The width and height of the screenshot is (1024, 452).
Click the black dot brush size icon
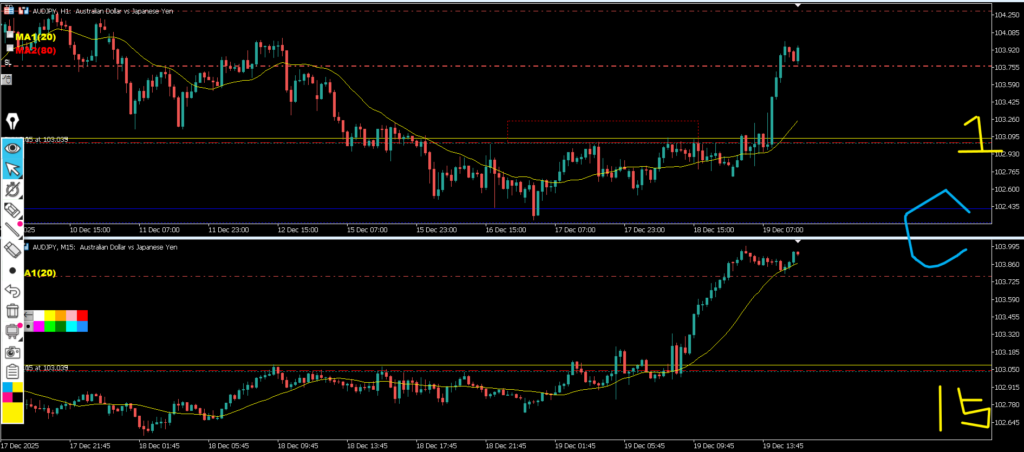pyautogui.click(x=12, y=271)
